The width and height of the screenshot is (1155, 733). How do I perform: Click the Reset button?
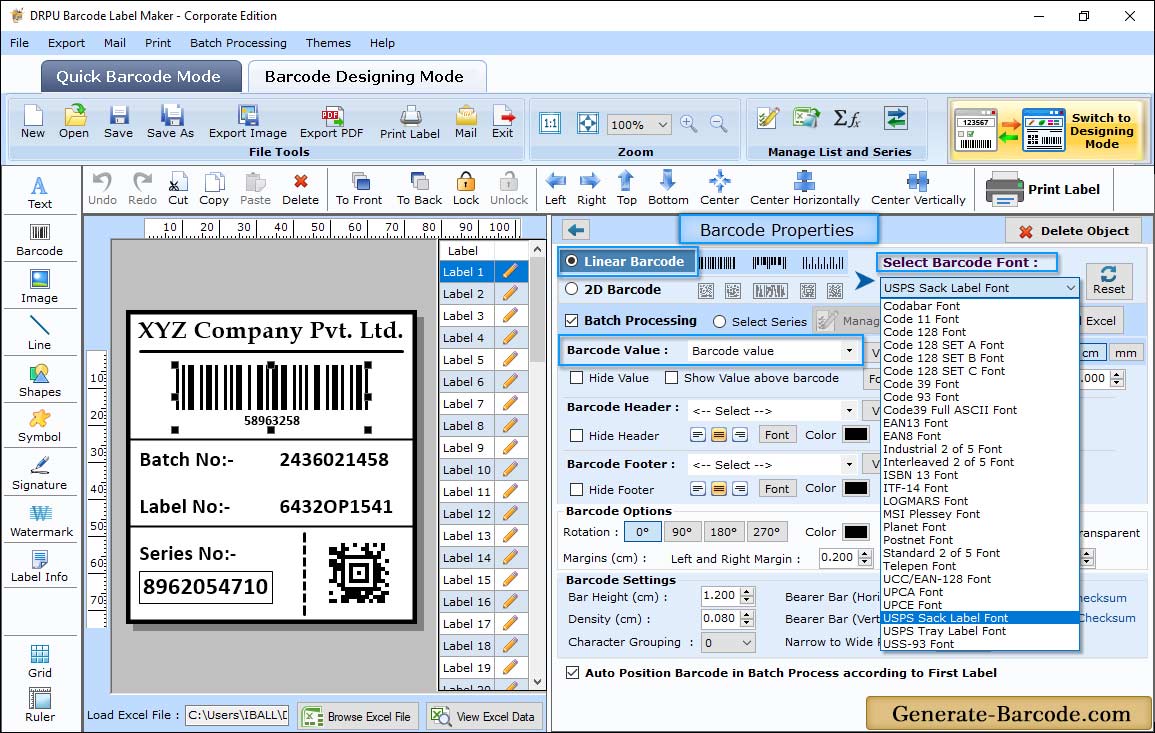(1109, 279)
